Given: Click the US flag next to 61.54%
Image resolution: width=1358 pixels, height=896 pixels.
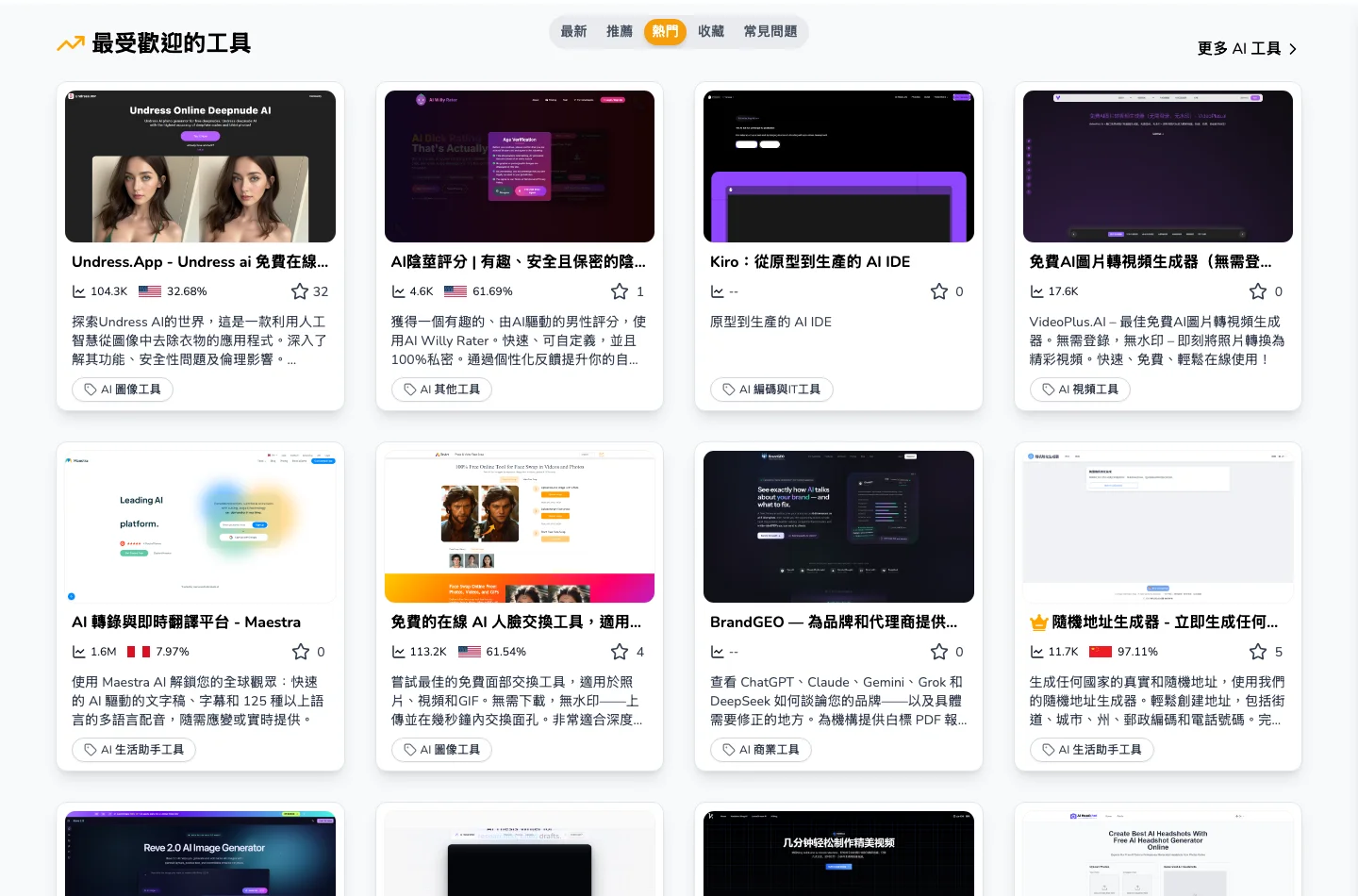Looking at the screenshot, I should [470, 652].
